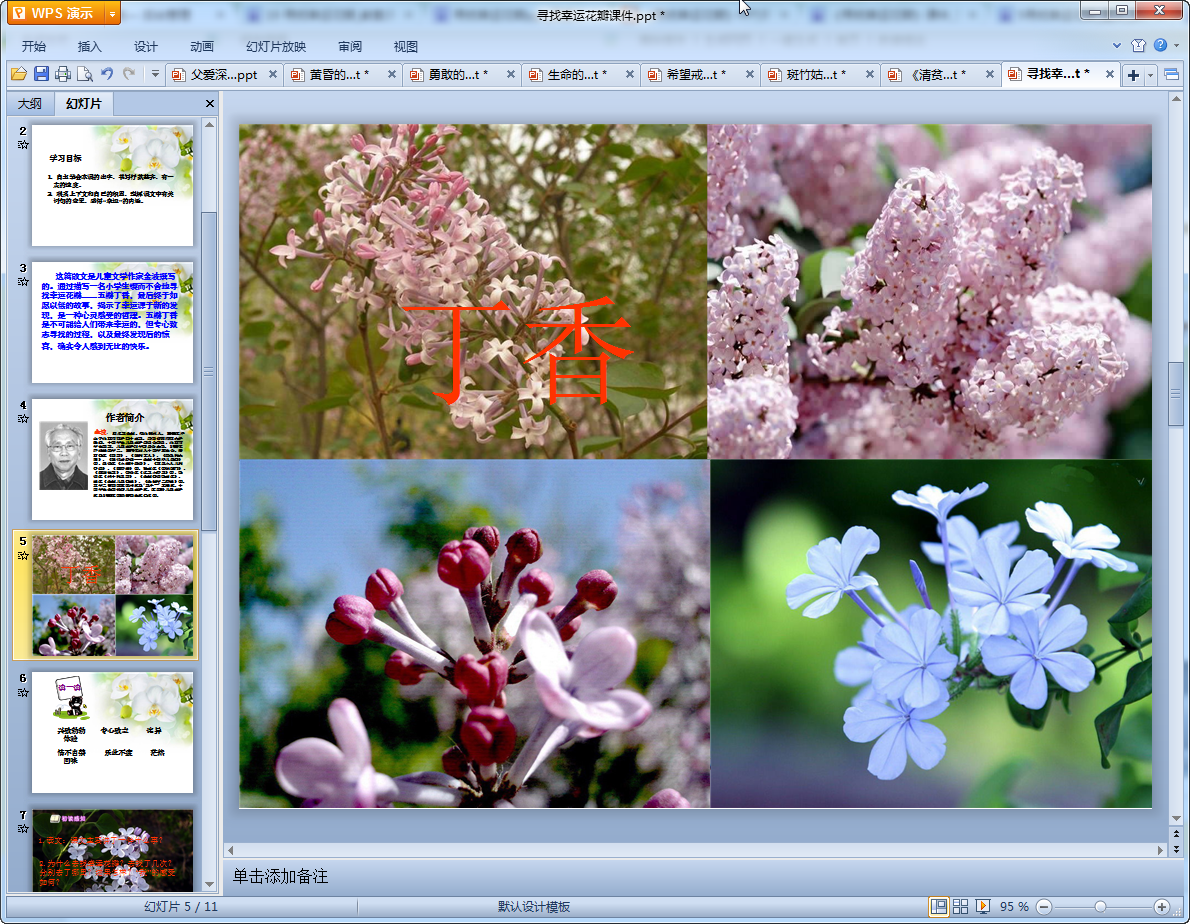Expand the WPS 演示 dropdown arrow
Viewport: 1190px width, 924px height.
coord(112,13)
